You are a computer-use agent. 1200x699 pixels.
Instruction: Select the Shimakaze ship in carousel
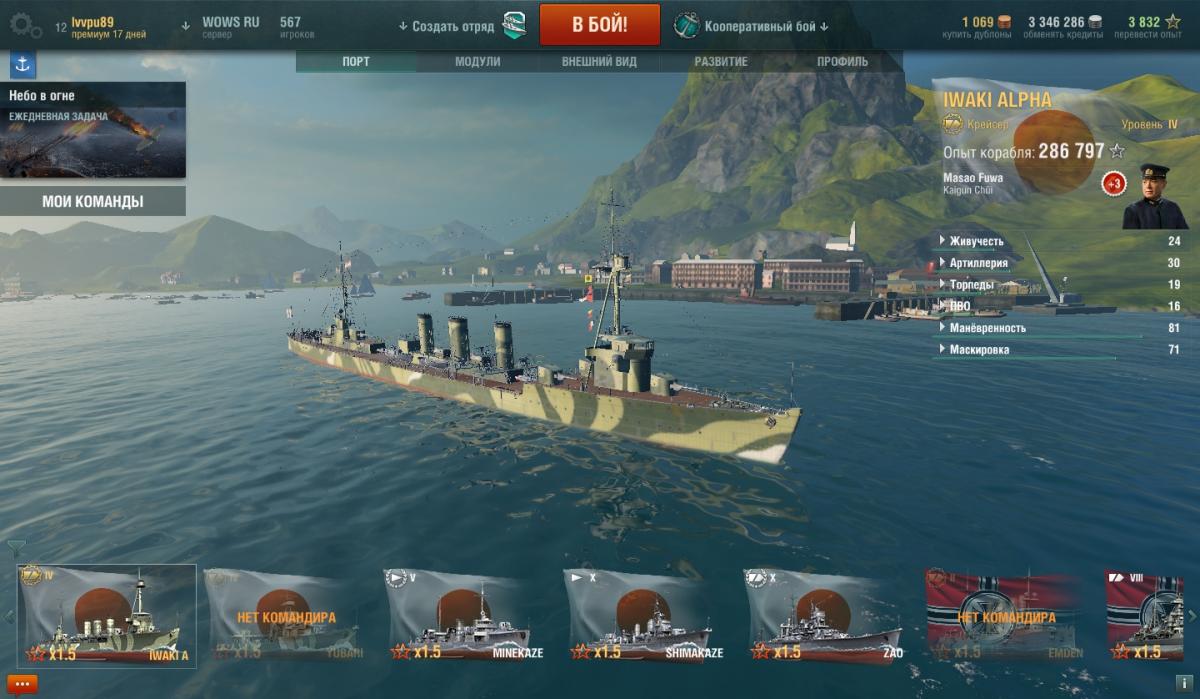click(x=640, y=614)
